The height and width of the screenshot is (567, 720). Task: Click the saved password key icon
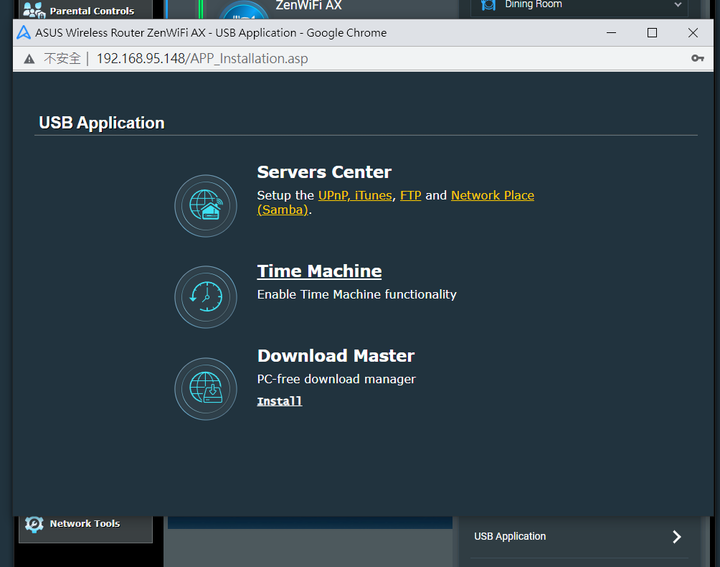coord(698,58)
